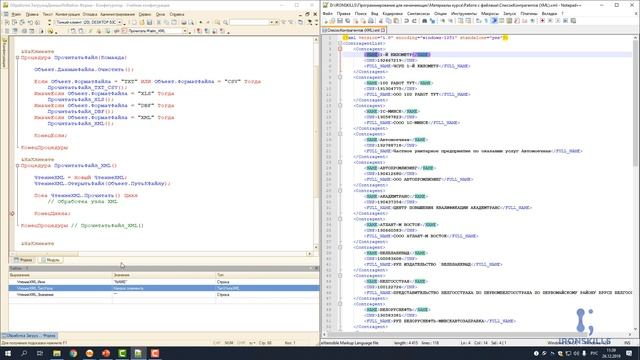The image size is (640, 360).
Task: Click Play macro icon in Notepad++
Action: (558, 21)
